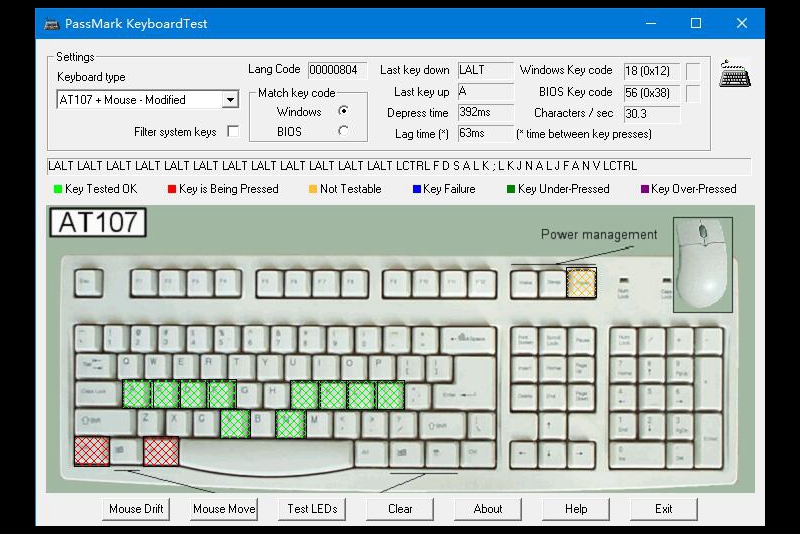Click the X key on keyboard image
The image size is (800, 534).
click(178, 422)
